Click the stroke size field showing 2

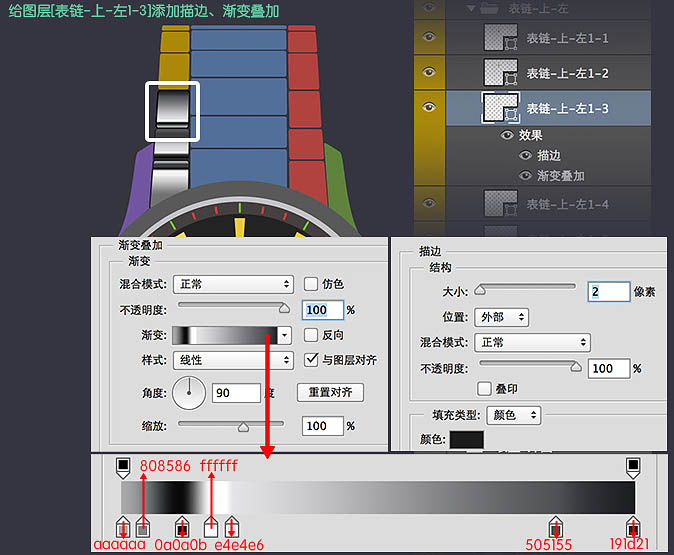(x=609, y=292)
